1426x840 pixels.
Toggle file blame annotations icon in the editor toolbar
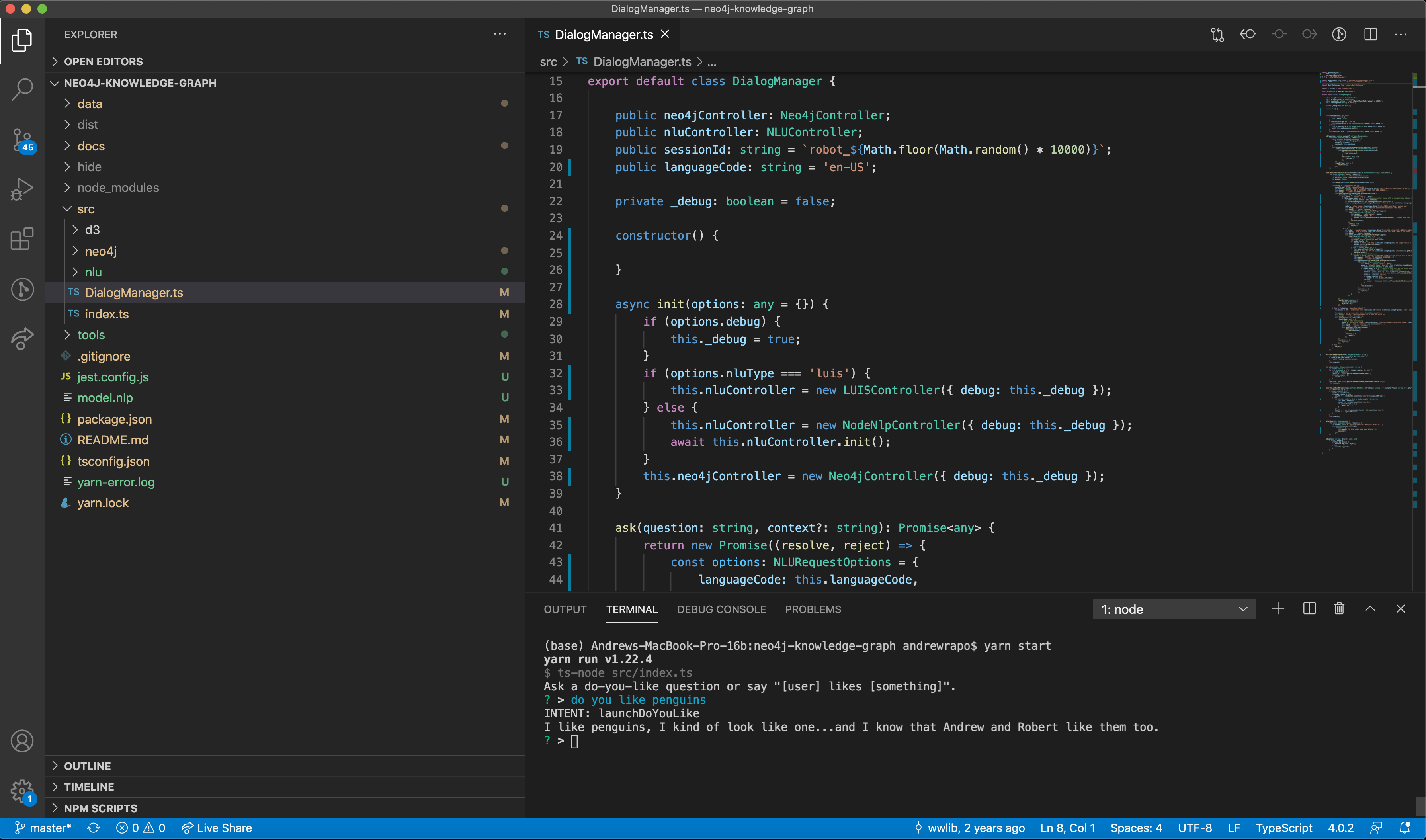coord(1339,35)
